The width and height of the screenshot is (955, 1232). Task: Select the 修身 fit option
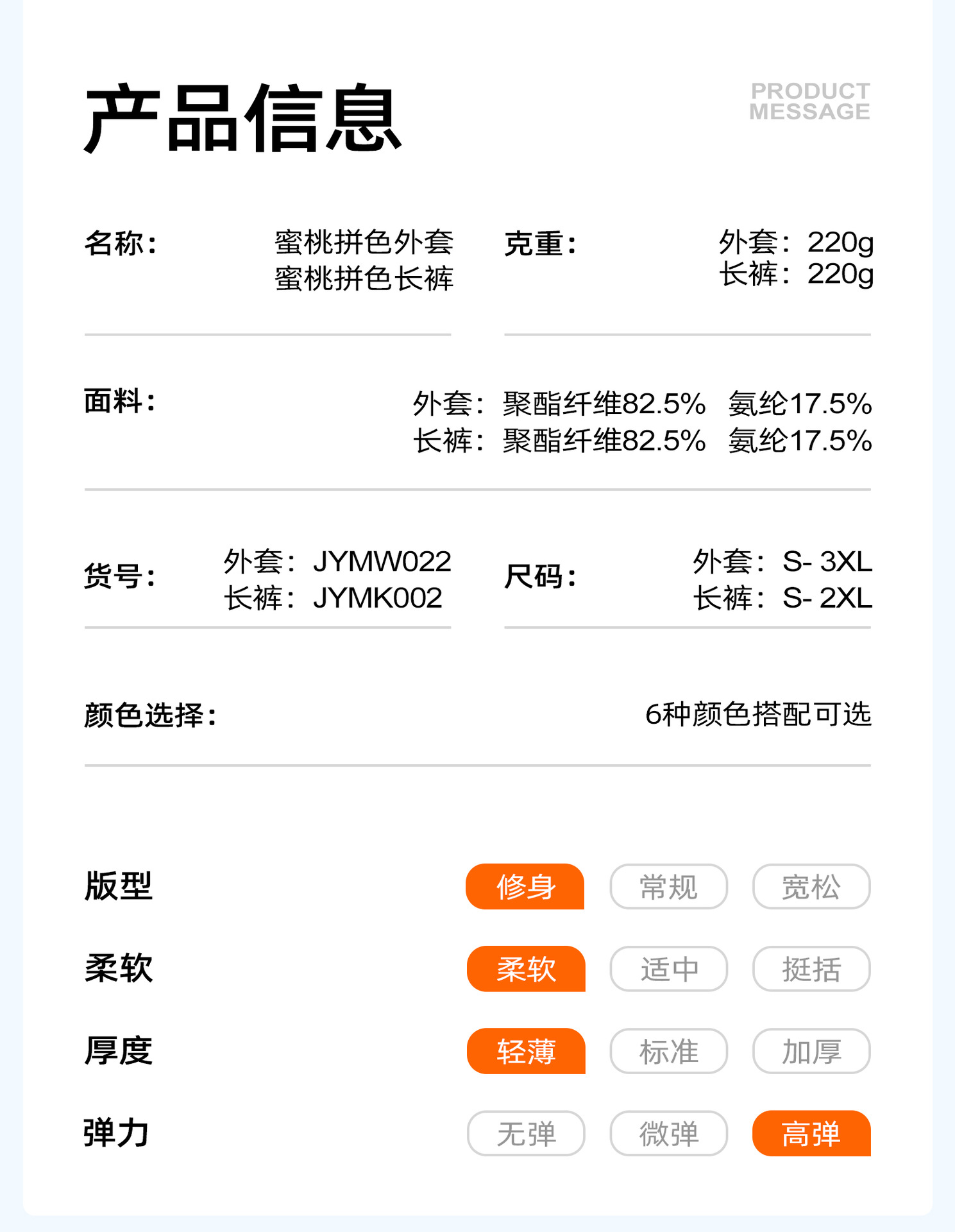coord(525,887)
